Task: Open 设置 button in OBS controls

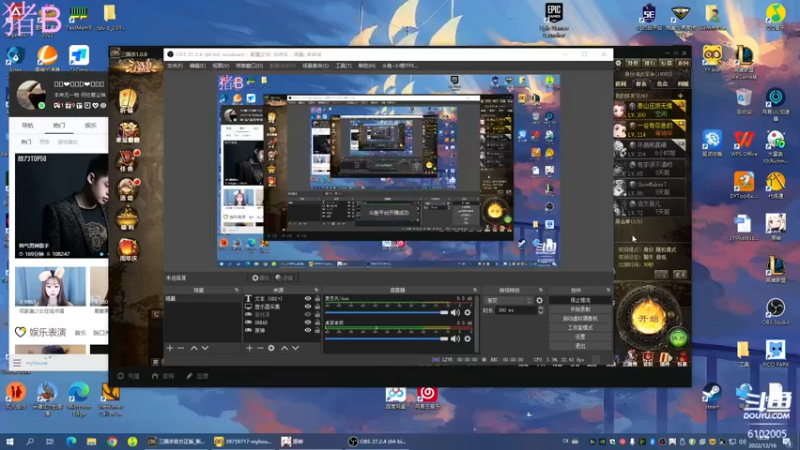Action: [x=580, y=337]
